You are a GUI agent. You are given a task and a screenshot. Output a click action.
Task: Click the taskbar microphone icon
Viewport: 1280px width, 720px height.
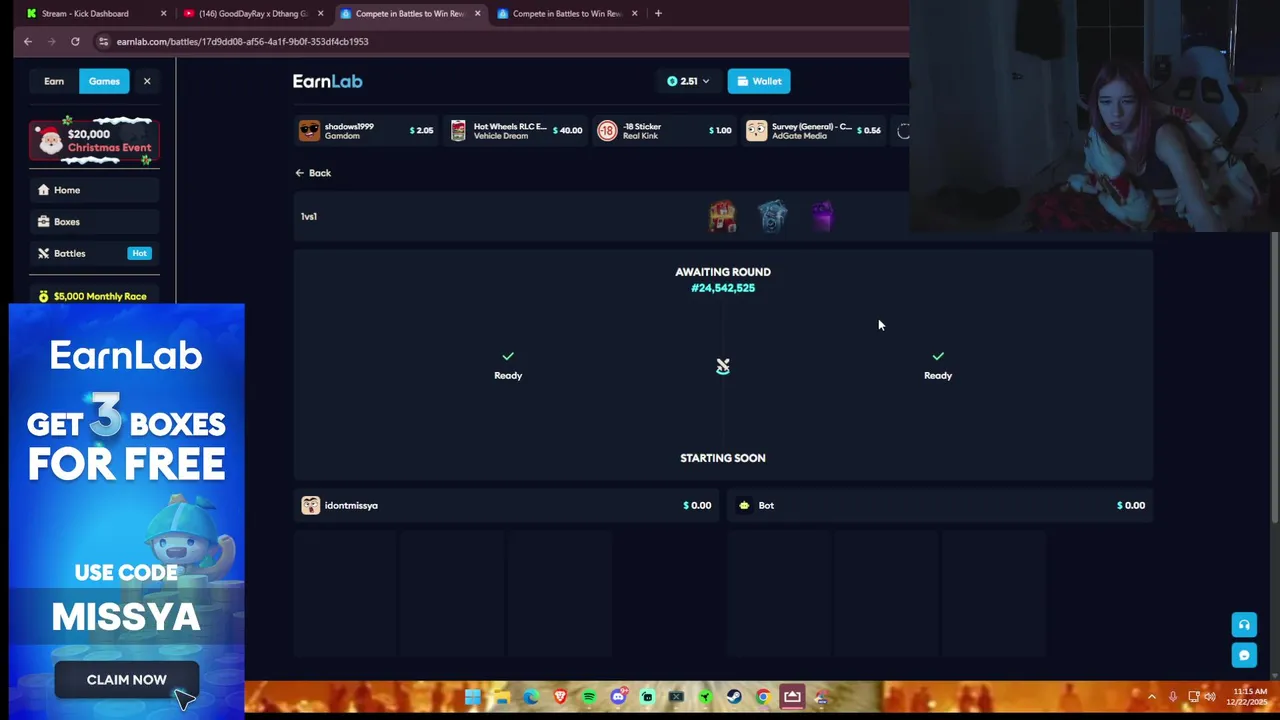(1173, 697)
